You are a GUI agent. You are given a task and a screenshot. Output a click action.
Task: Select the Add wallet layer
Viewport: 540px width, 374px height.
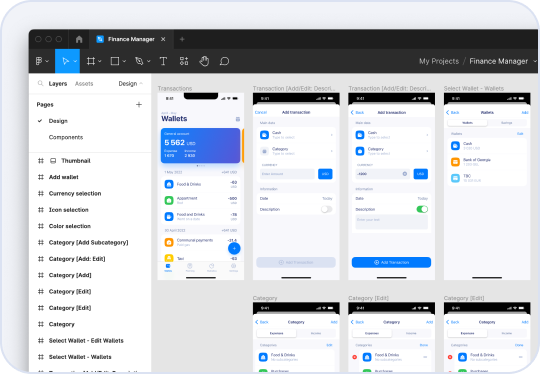tap(64, 177)
